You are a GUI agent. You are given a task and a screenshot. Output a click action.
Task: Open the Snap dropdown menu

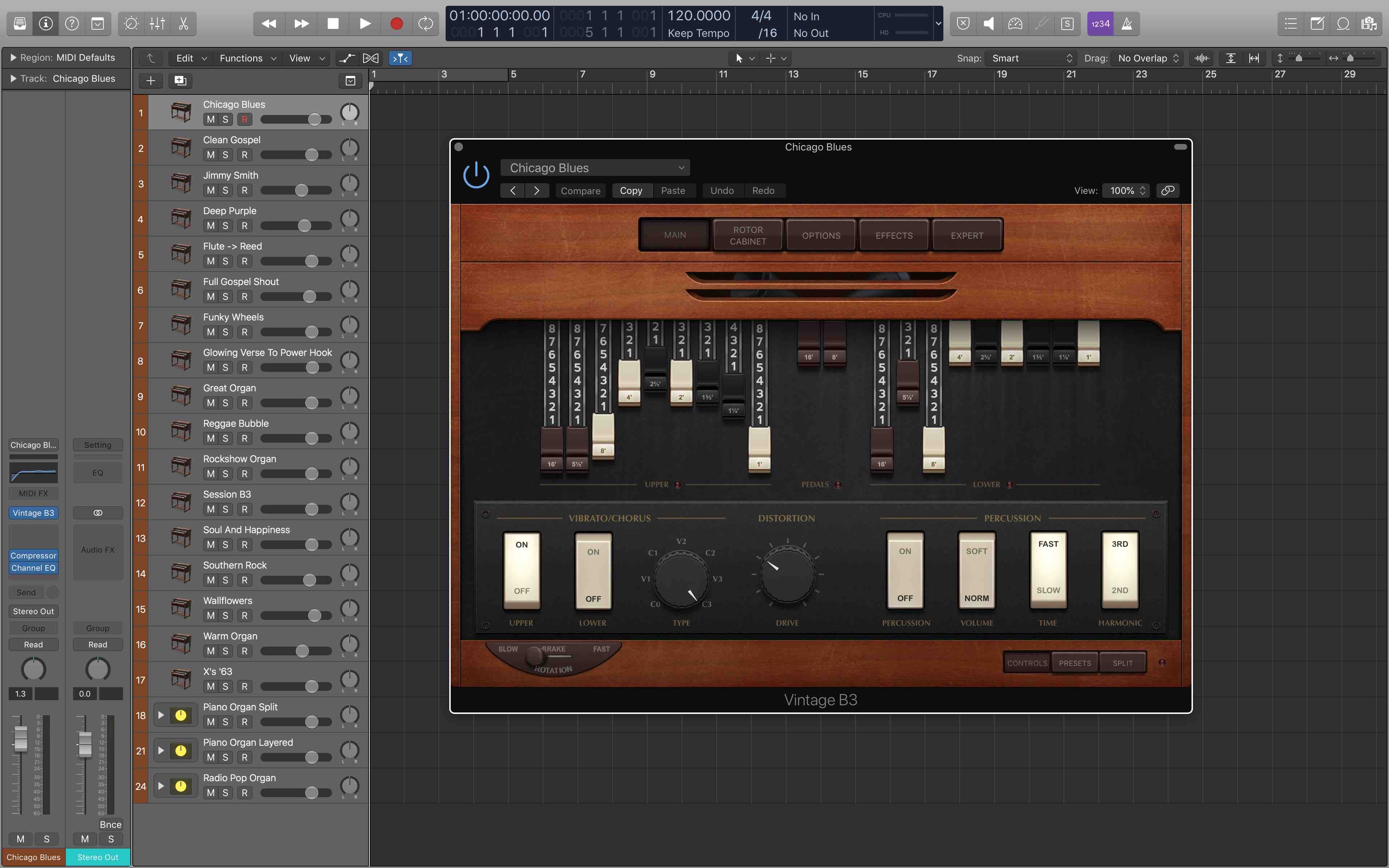(1029, 57)
